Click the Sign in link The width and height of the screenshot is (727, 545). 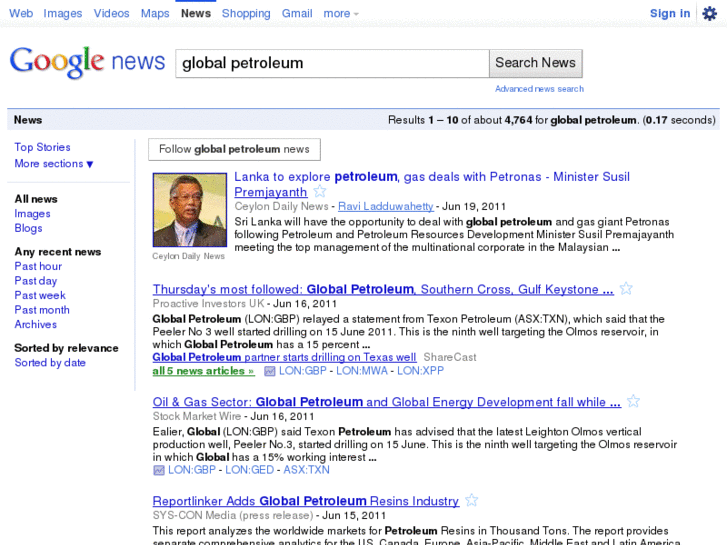click(670, 13)
